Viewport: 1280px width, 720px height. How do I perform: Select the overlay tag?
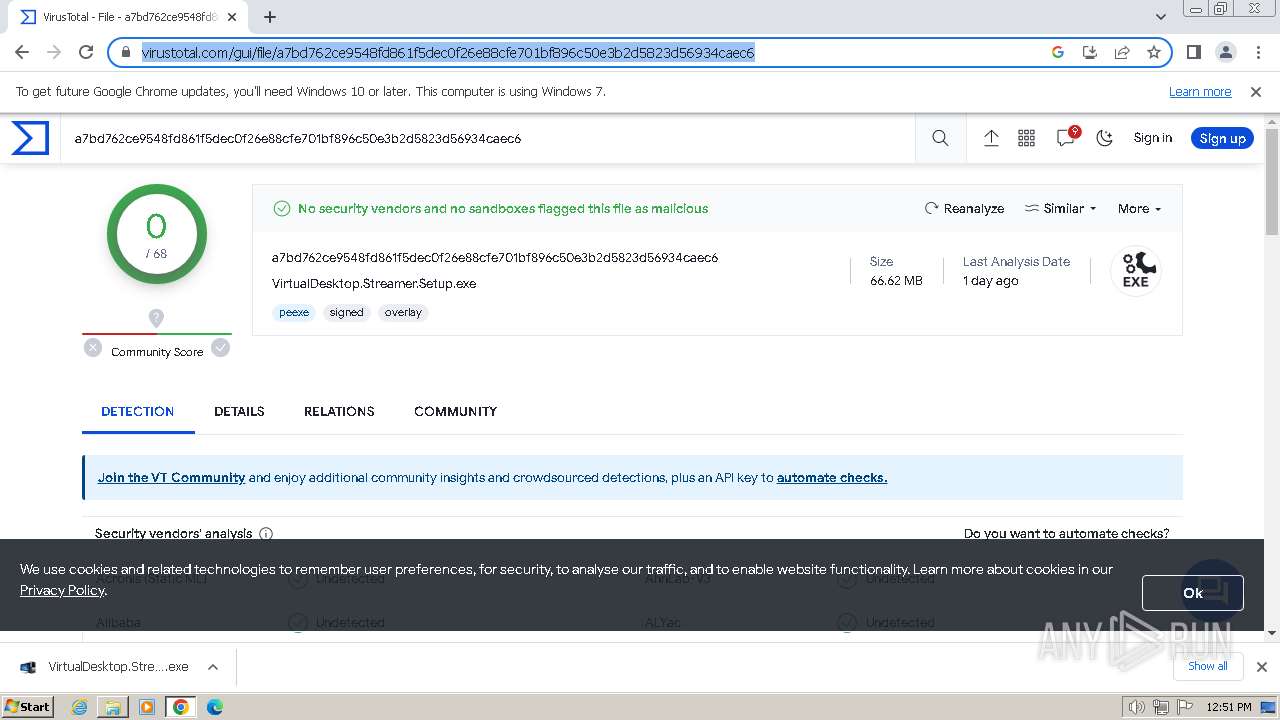(403, 312)
